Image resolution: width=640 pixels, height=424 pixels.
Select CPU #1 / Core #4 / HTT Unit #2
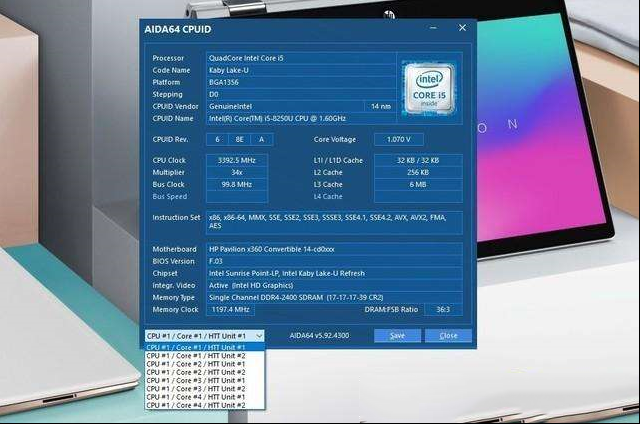pos(205,405)
